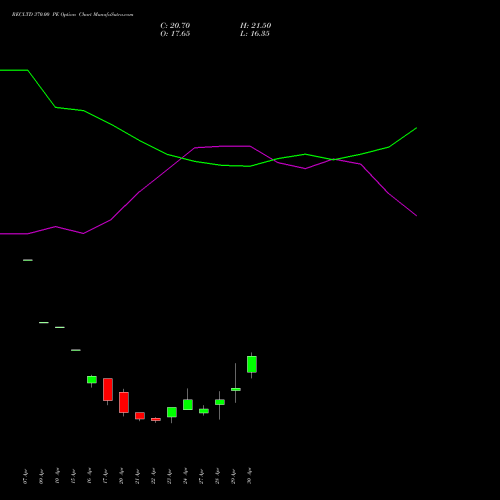Select the 21 Apr red candlestick
500x500 pixels.
140,416
